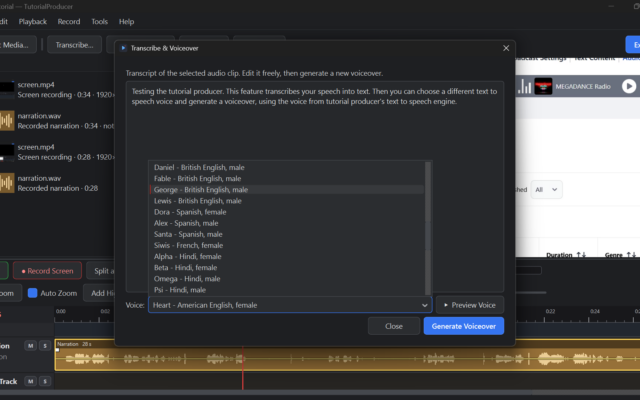Click the voice list scrollbar
640x400 pixels.
point(428,229)
